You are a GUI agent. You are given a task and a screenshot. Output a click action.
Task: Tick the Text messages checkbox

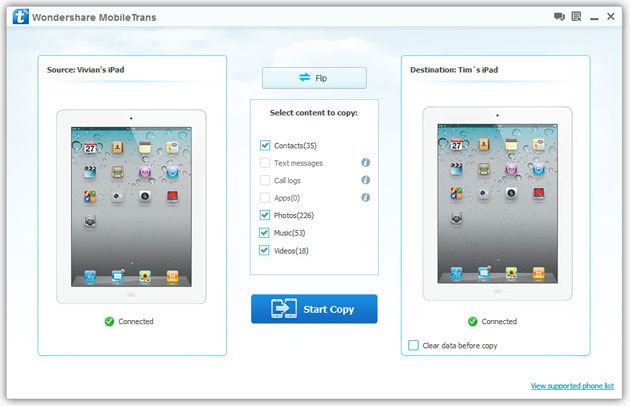click(x=265, y=163)
